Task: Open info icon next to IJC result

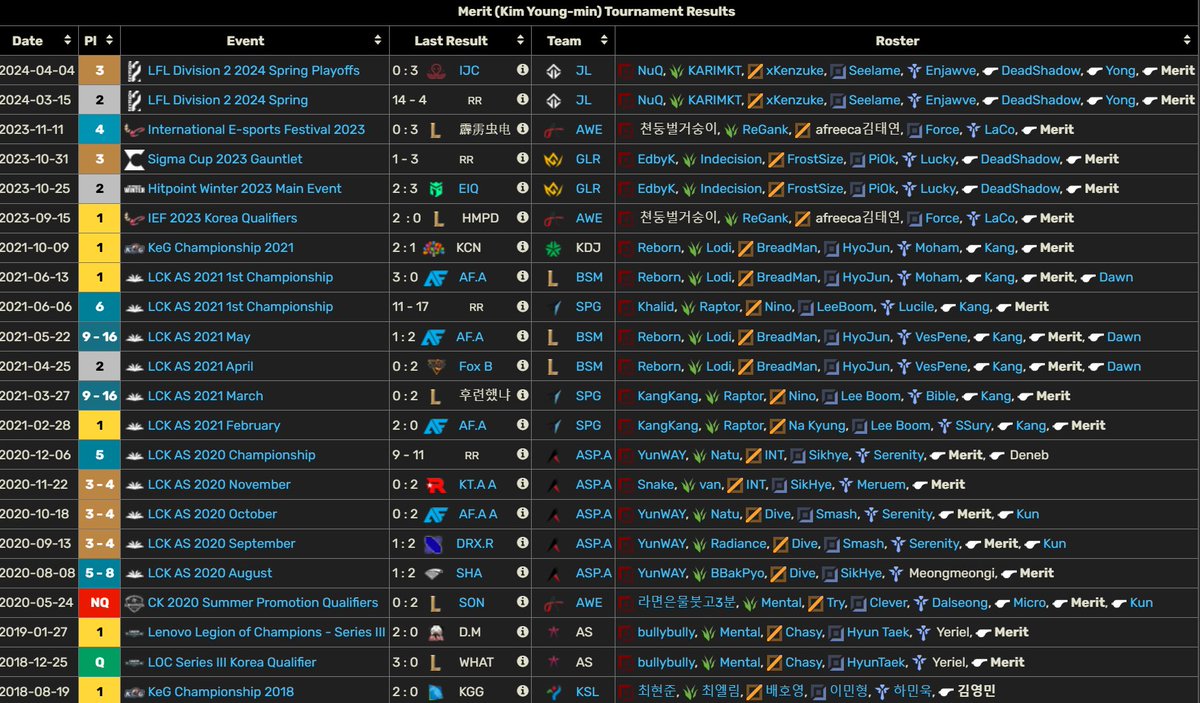Action: click(522, 71)
